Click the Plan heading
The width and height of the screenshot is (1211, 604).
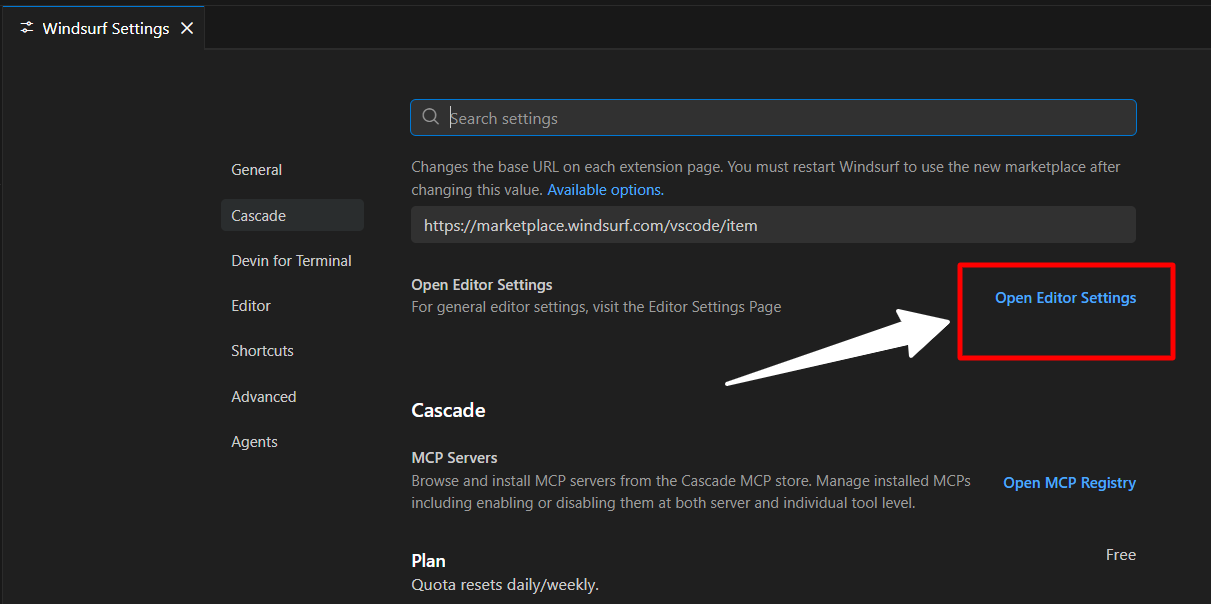click(428, 561)
